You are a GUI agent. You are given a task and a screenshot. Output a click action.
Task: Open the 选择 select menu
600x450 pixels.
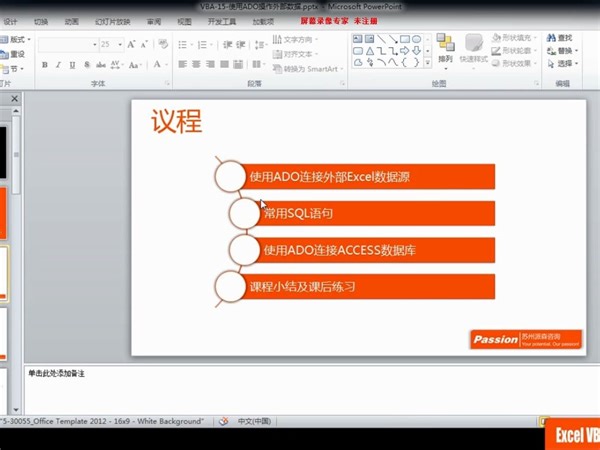[562, 63]
